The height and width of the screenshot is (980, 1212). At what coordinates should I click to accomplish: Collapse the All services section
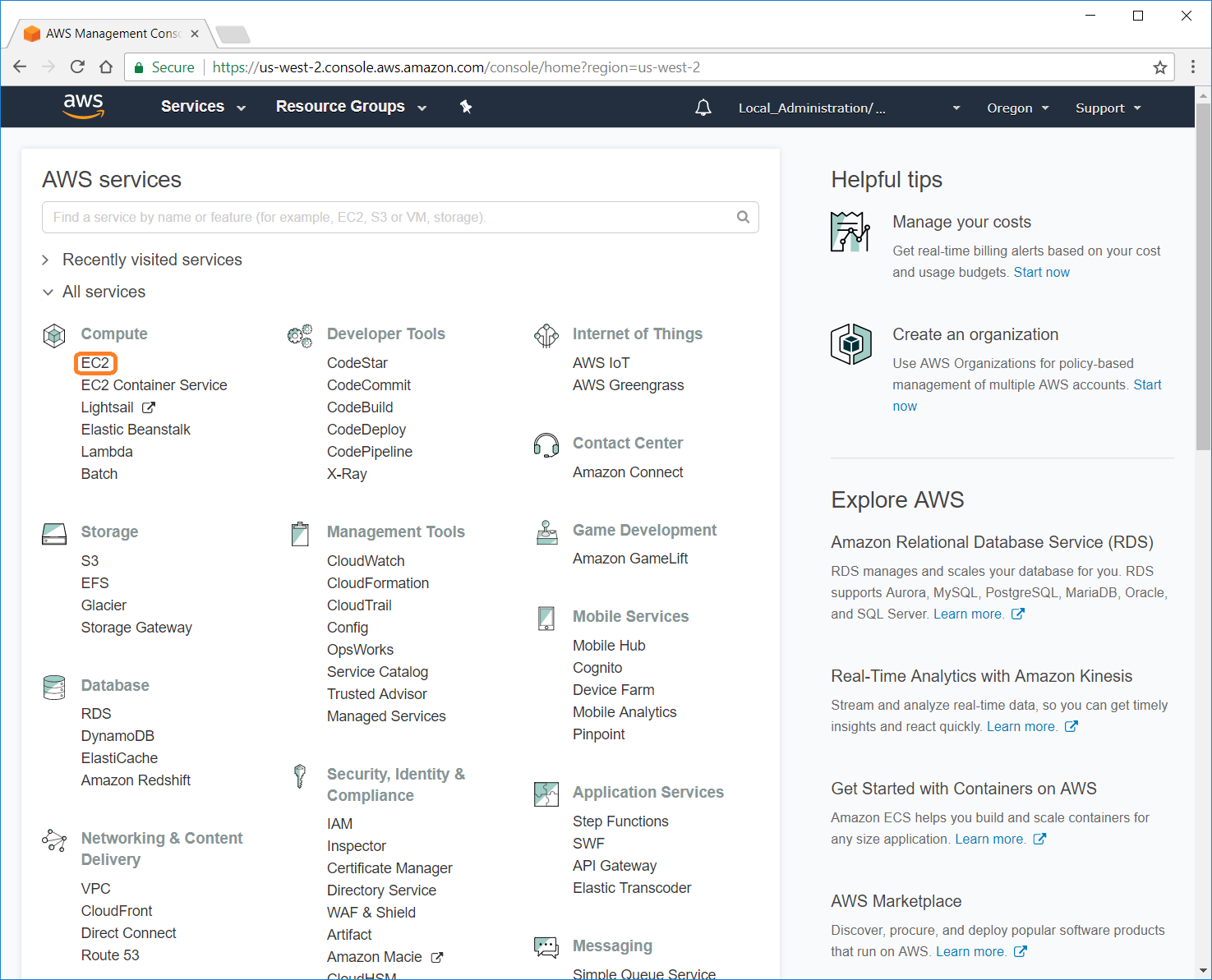point(94,292)
